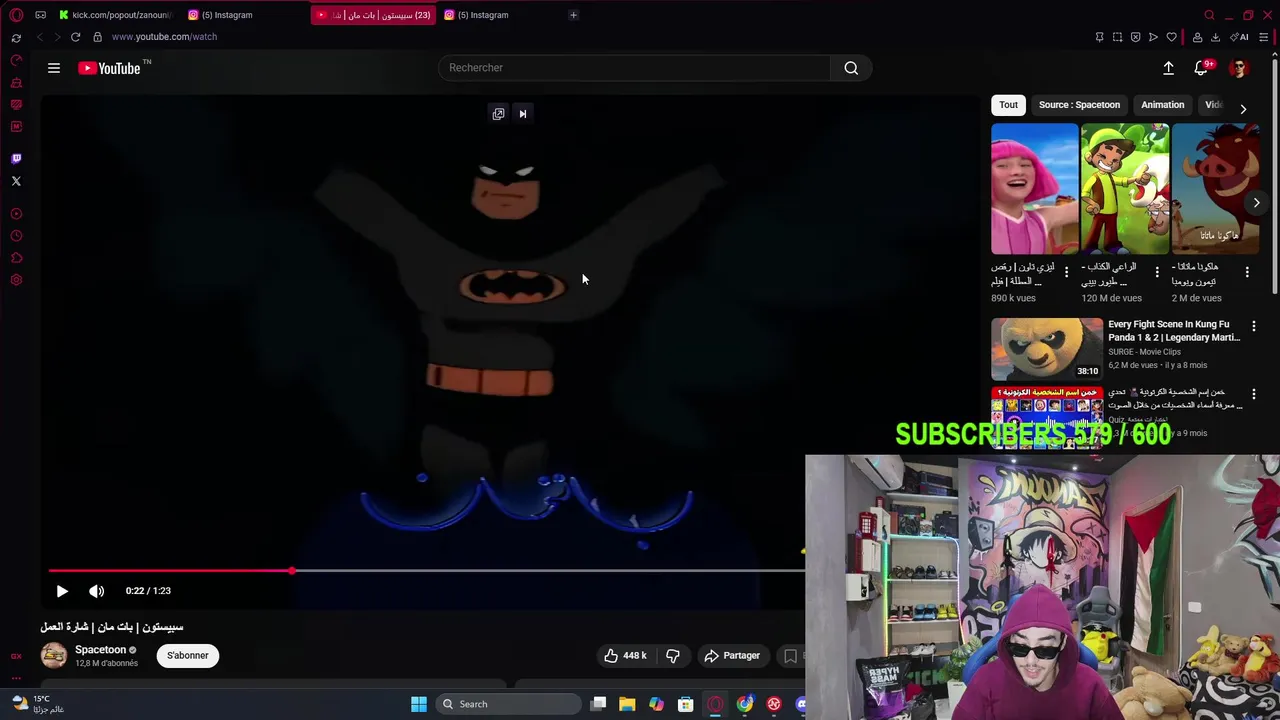1280x720 pixels.
Task: Go back with the back arrow
Action: tap(39, 37)
